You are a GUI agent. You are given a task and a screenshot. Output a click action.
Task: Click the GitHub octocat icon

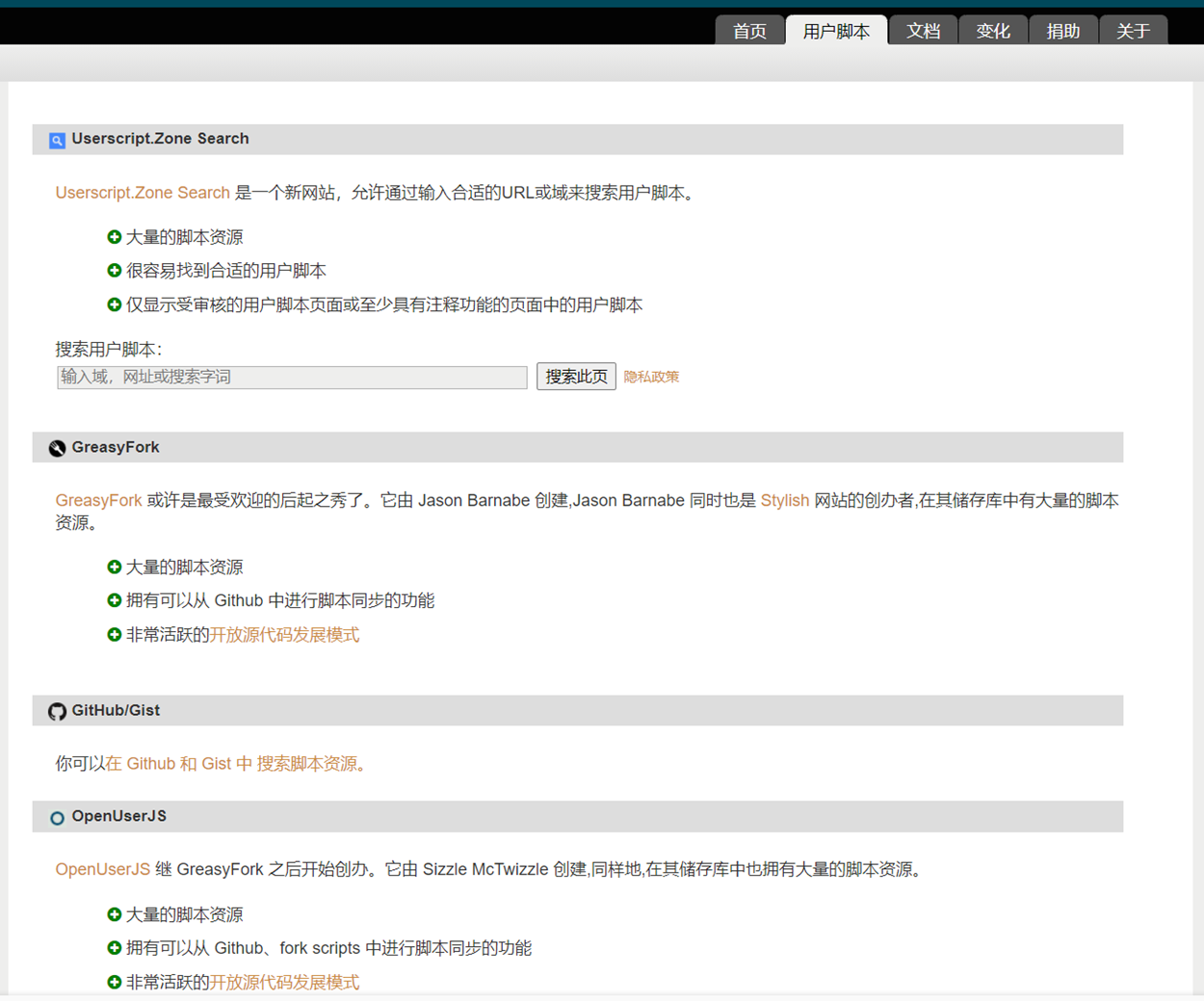click(57, 712)
